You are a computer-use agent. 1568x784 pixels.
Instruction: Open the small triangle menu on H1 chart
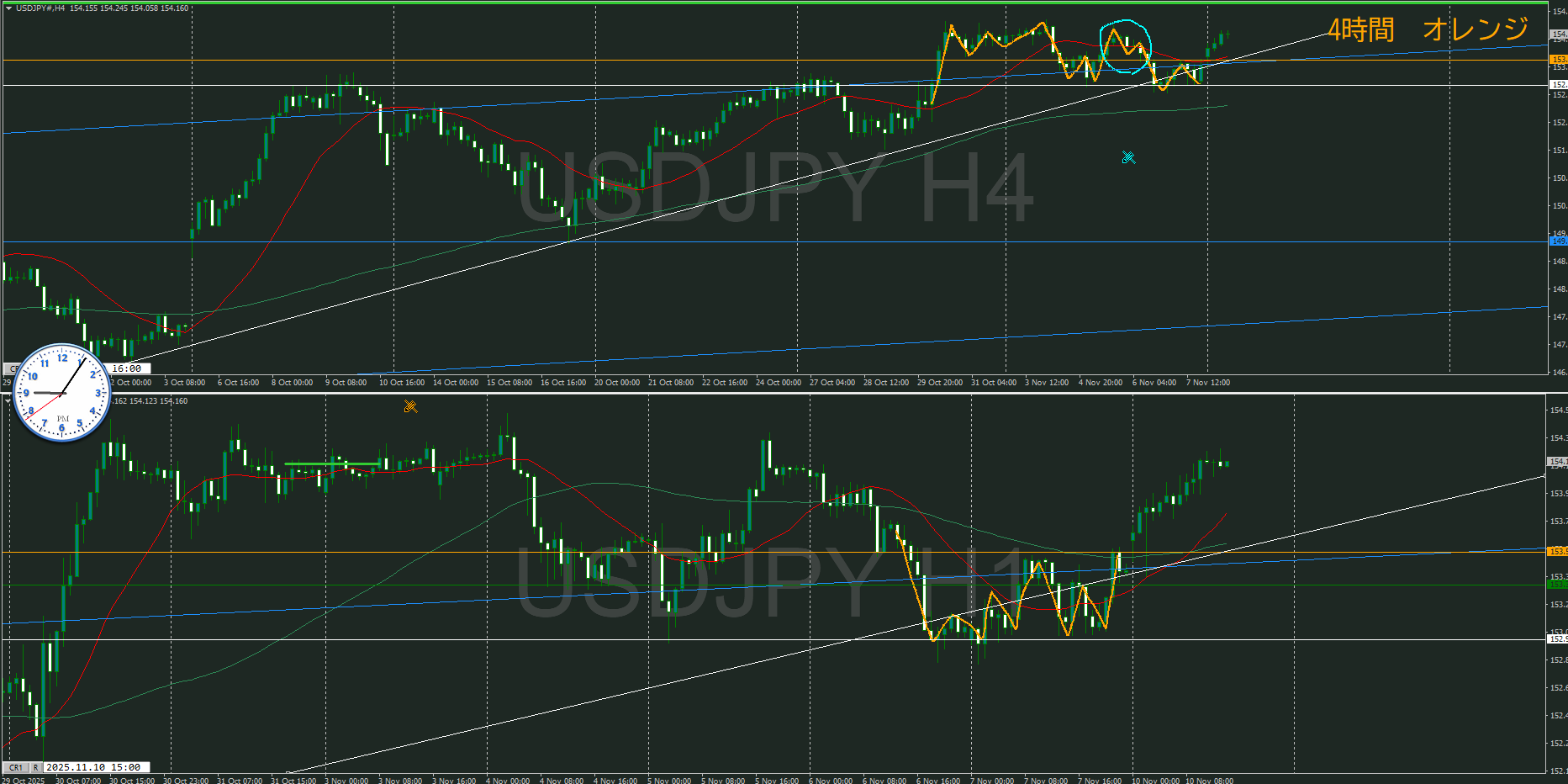coord(8,401)
